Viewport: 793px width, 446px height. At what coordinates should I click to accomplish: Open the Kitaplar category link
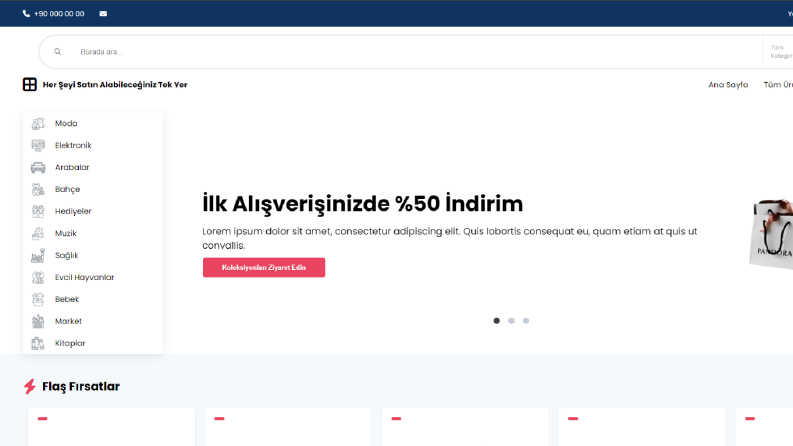tap(70, 343)
